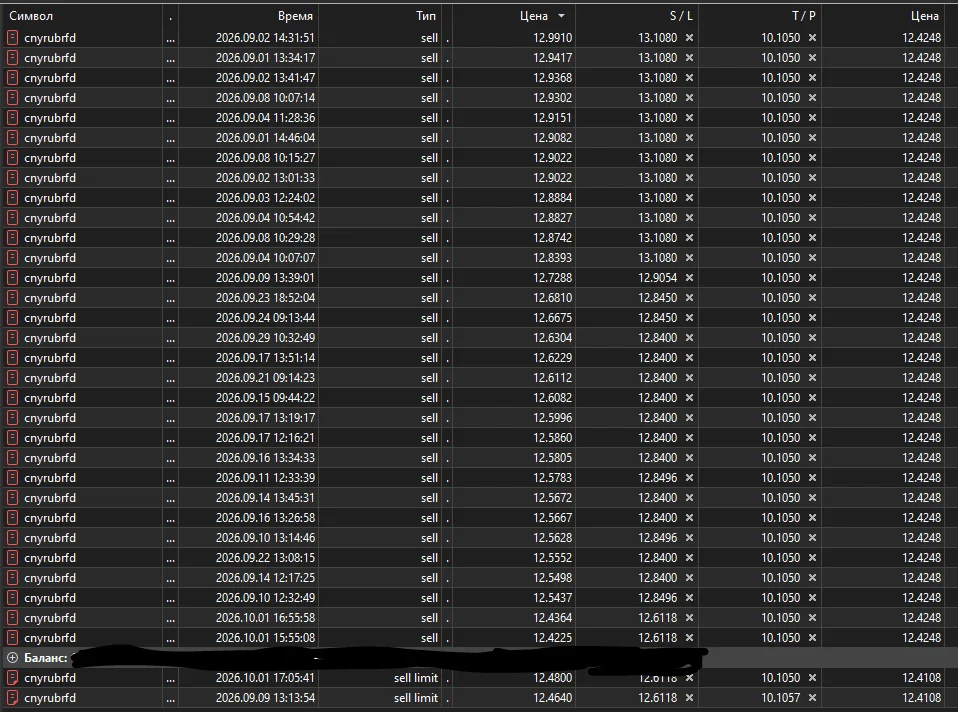
Task: Clear T/P for the position opened at 12.5783
Action: (x=813, y=478)
